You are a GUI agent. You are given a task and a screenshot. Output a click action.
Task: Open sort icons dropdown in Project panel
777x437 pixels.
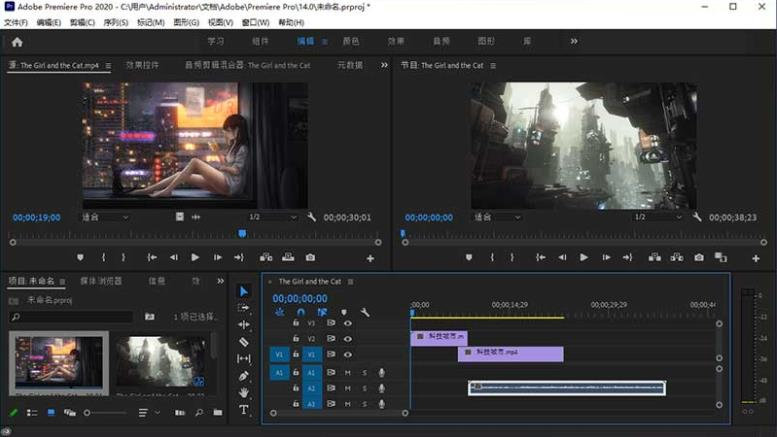[149, 412]
